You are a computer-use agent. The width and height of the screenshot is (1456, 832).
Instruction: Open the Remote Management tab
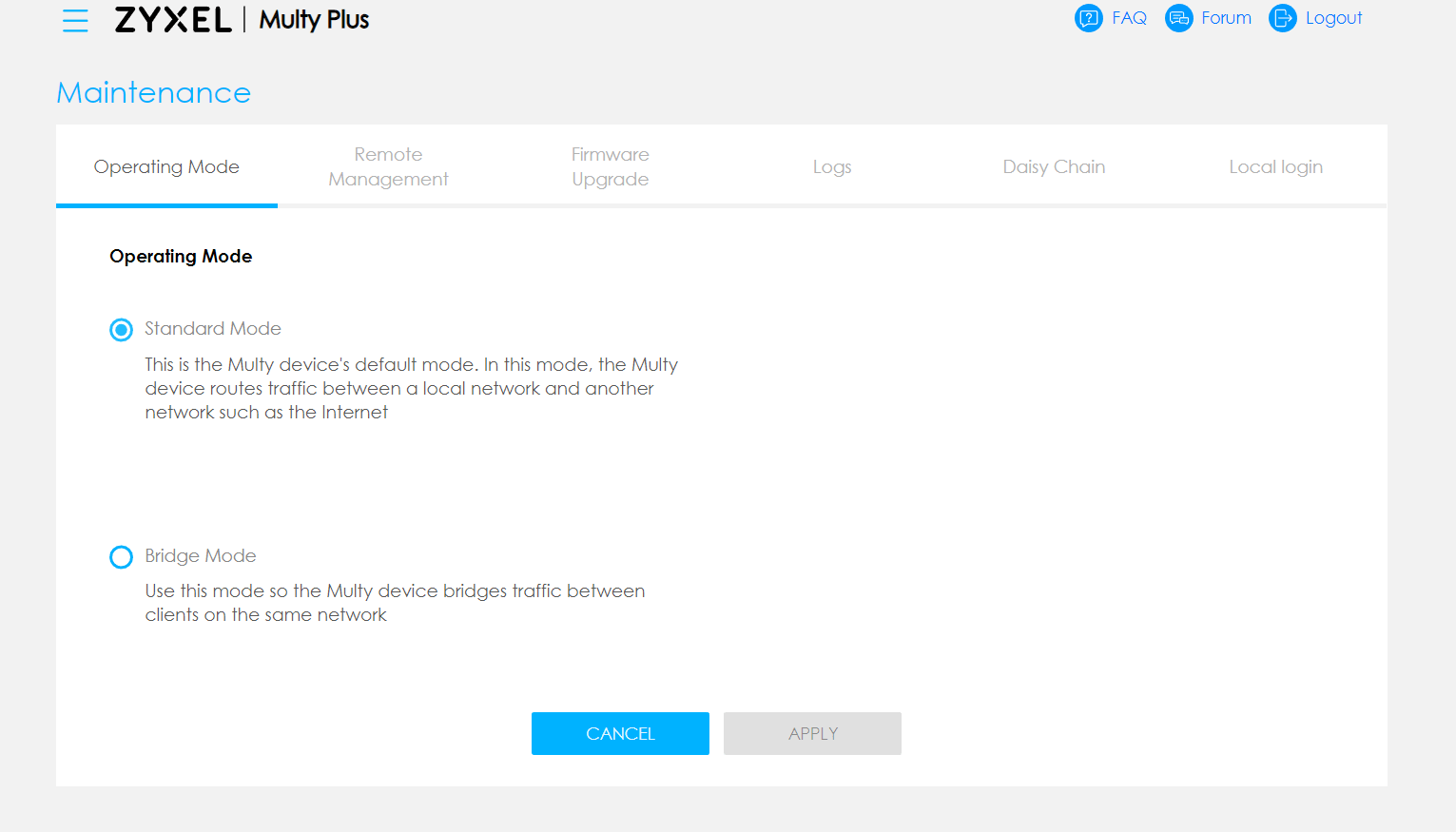tap(388, 167)
